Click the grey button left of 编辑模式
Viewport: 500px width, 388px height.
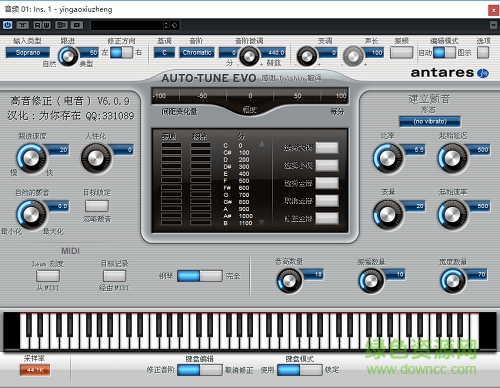401,52
